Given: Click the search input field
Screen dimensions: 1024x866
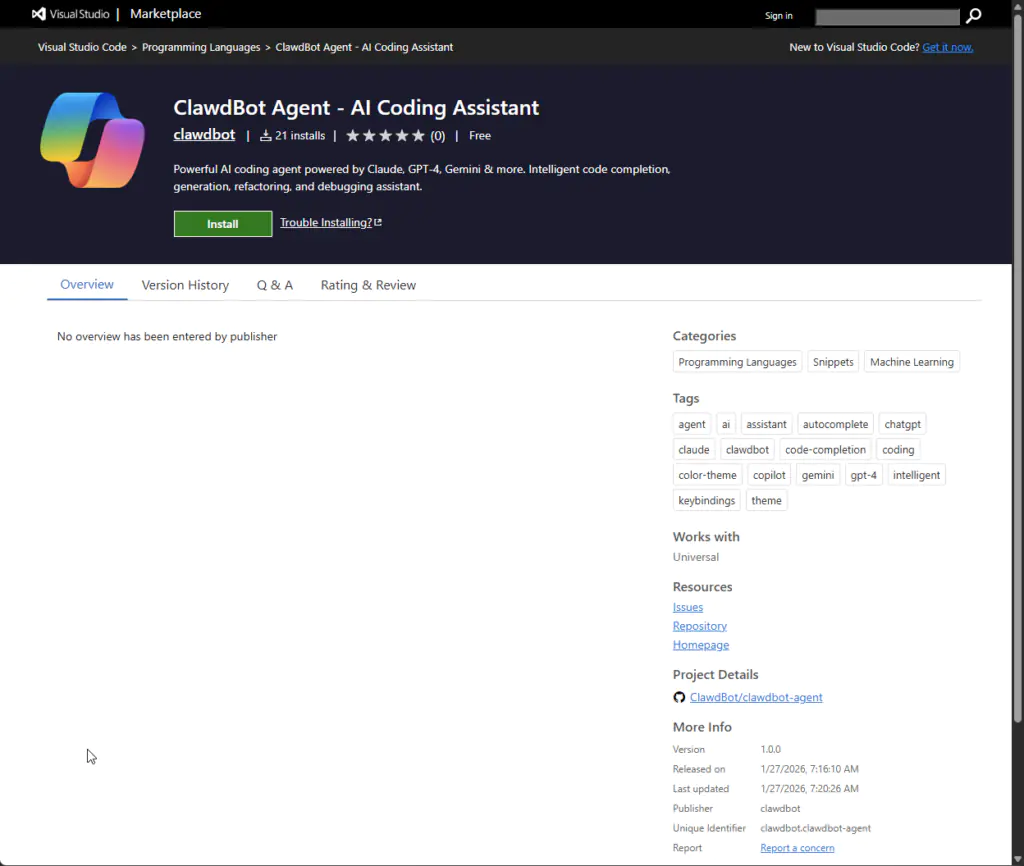Looking at the screenshot, I should 886,16.
